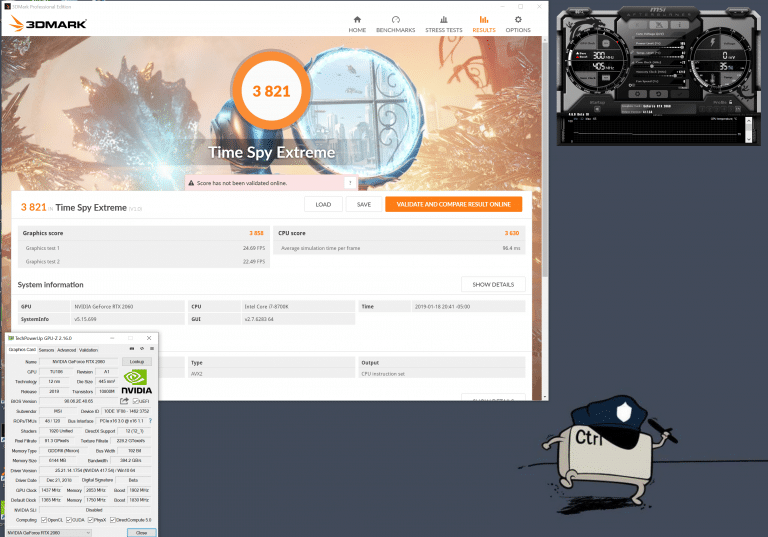Click the Graphics test 1 row

coord(144,248)
